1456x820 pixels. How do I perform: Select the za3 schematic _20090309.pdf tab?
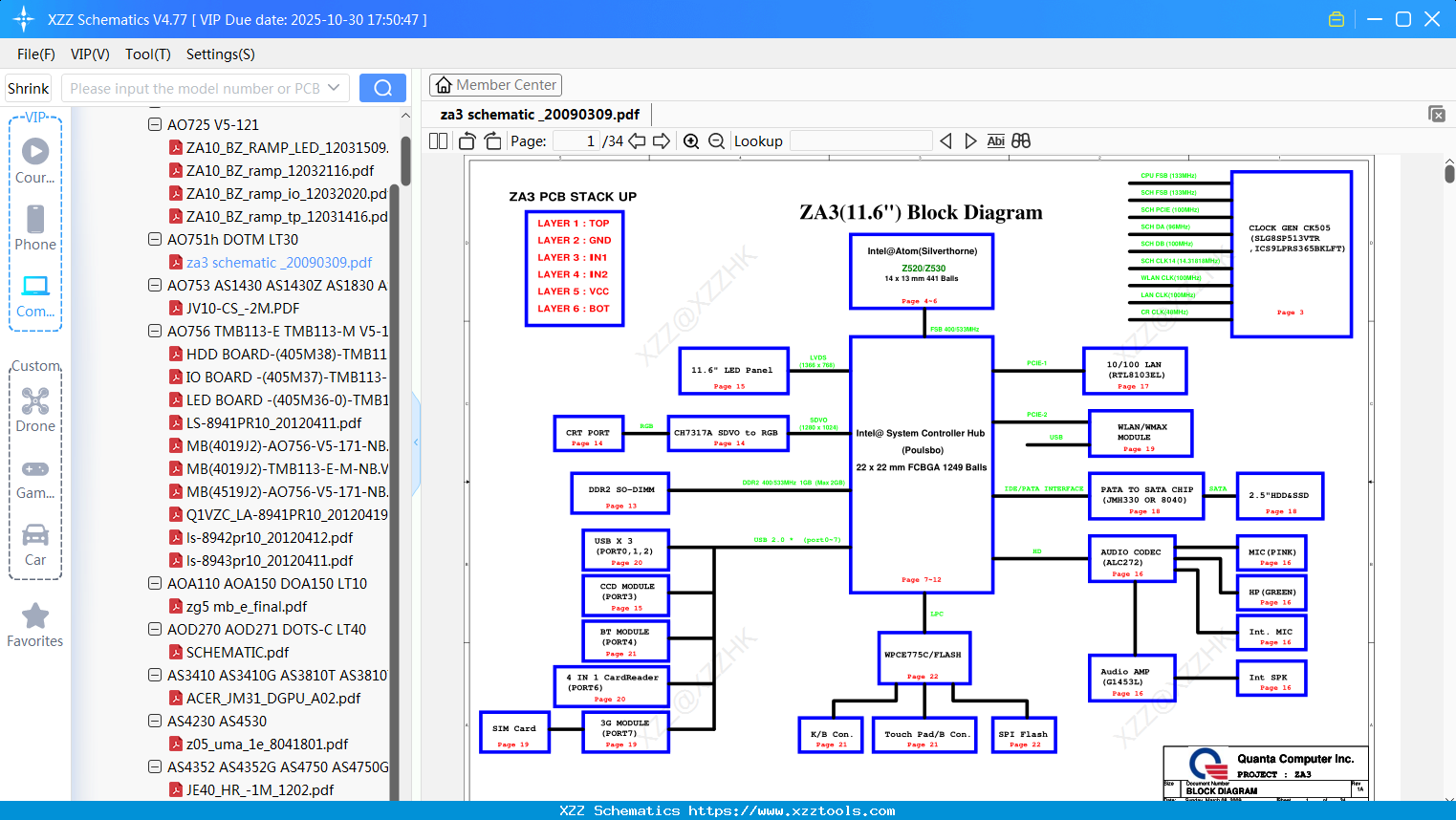pos(540,115)
